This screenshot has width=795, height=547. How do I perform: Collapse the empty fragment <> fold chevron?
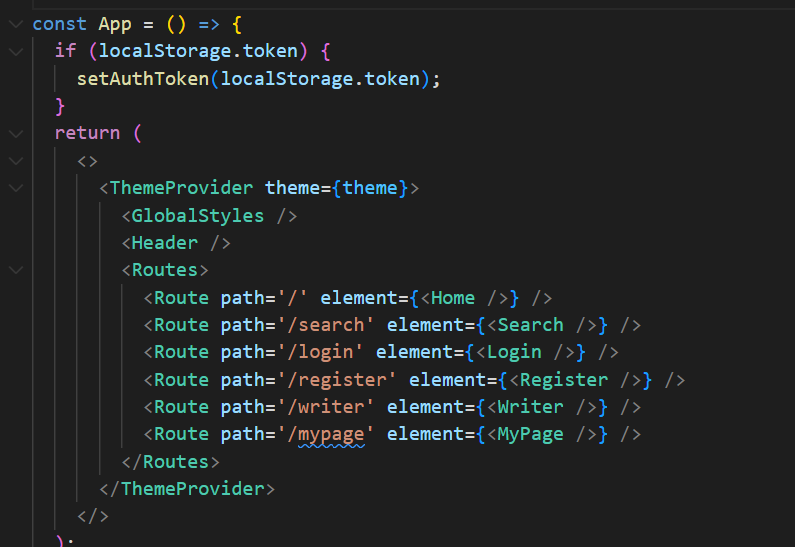point(16,161)
